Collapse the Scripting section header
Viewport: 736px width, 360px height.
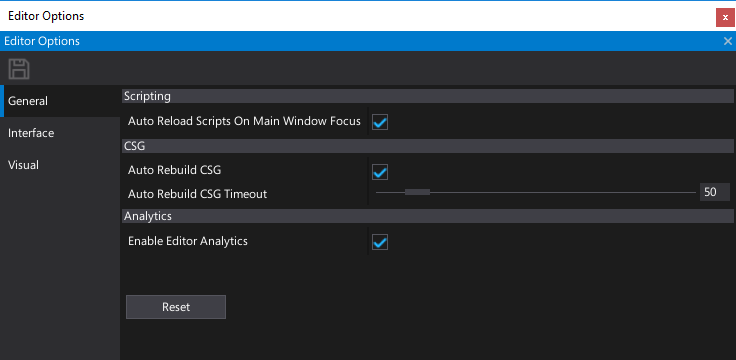pos(427,96)
